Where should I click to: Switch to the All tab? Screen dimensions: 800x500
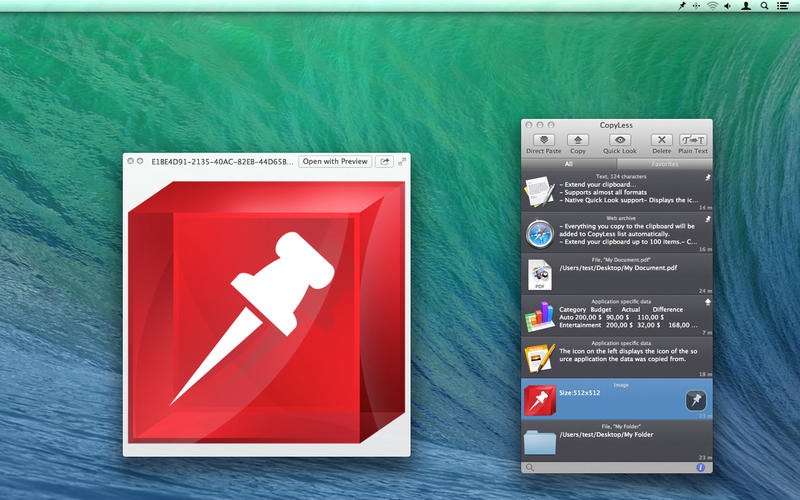(x=568, y=163)
